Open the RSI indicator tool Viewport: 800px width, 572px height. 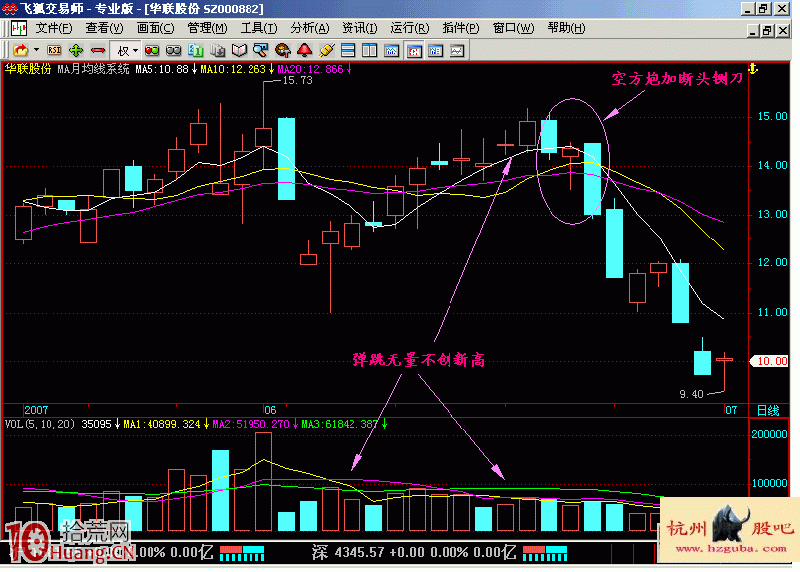[x=54, y=51]
